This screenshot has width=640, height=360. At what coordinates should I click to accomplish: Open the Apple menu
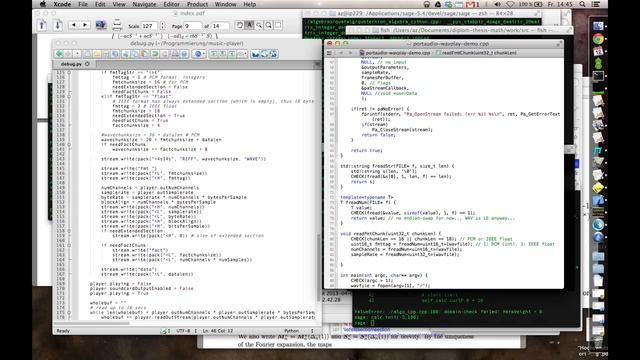coord(43,4)
